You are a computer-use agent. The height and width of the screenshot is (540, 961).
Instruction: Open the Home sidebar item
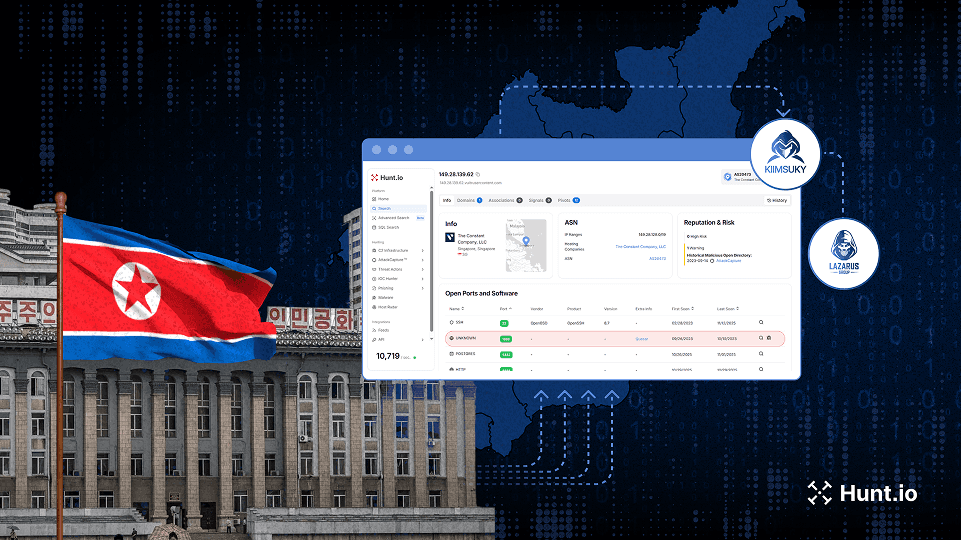pyautogui.click(x=383, y=199)
